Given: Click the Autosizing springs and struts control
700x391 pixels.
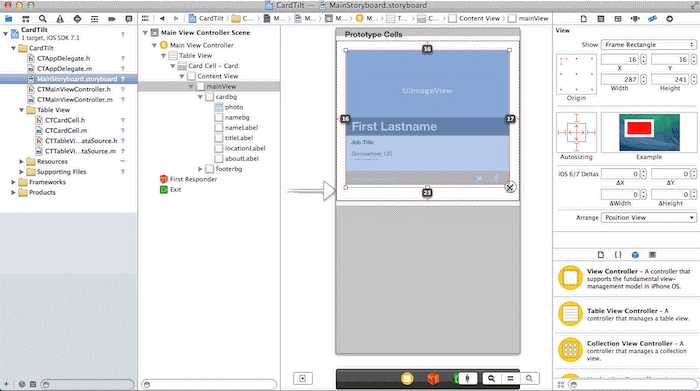Looking at the screenshot, I should tap(576, 133).
